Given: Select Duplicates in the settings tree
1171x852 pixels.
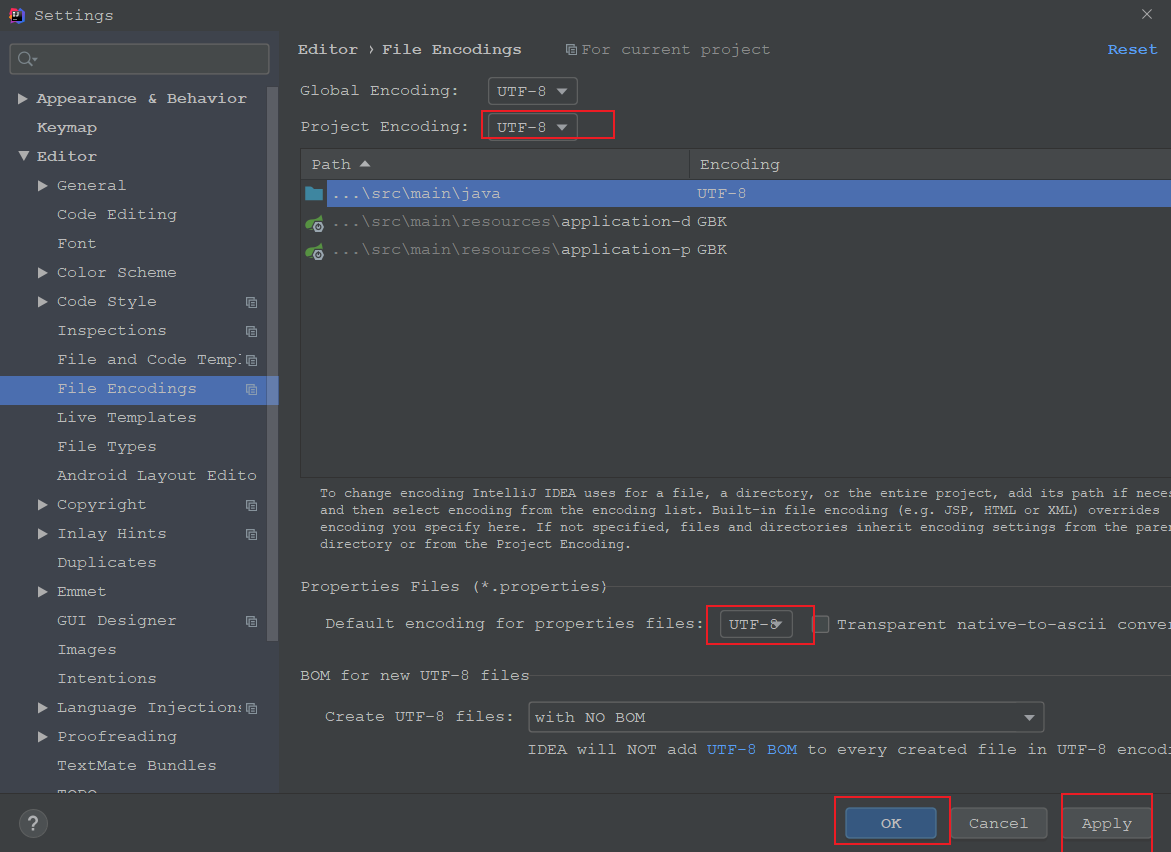Looking at the screenshot, I should coord(107,562).
